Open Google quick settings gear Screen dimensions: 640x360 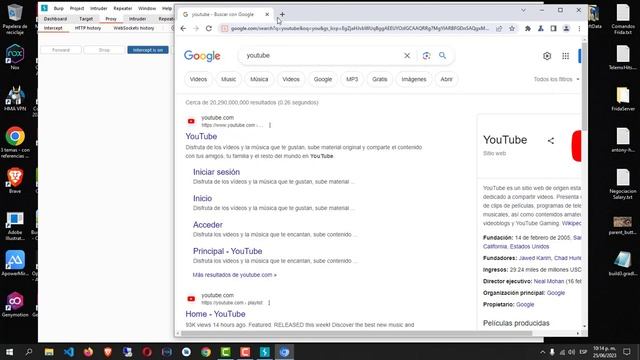pyautogui.click(x=547, y=56)
